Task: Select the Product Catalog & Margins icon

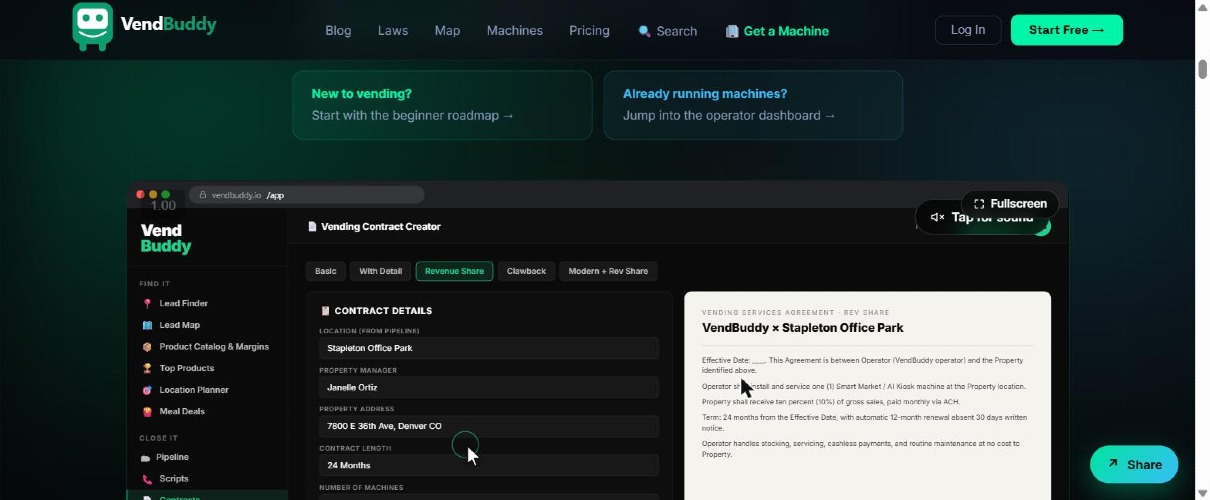Action: pos(147,347)
